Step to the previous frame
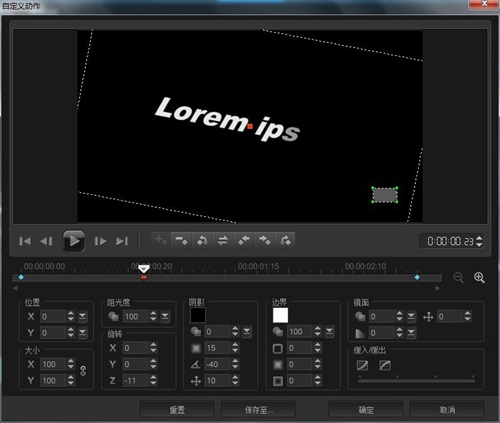 [46, 241]
